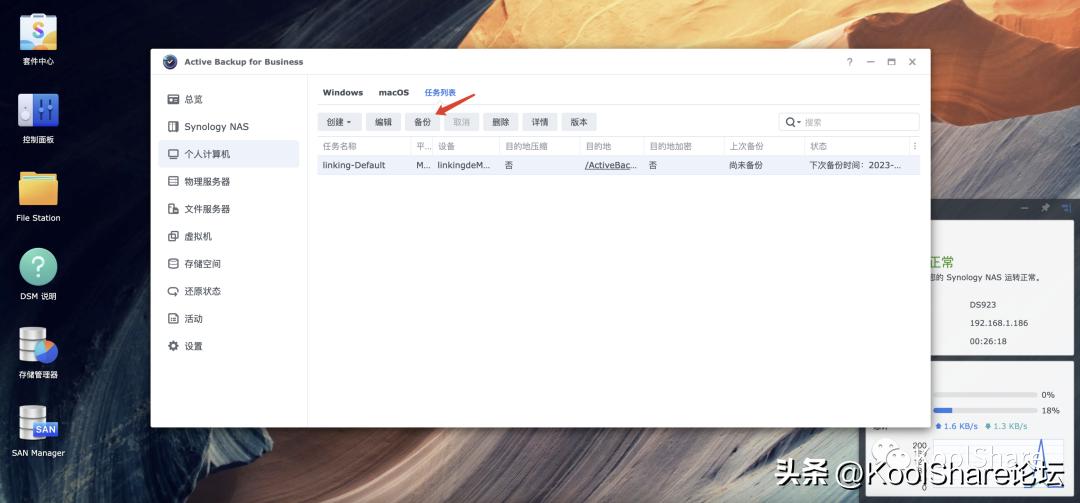The image size is (1080, 503).
Task: Open the 存储管理器 Storage Manager desktop icon
Action: 38,345
